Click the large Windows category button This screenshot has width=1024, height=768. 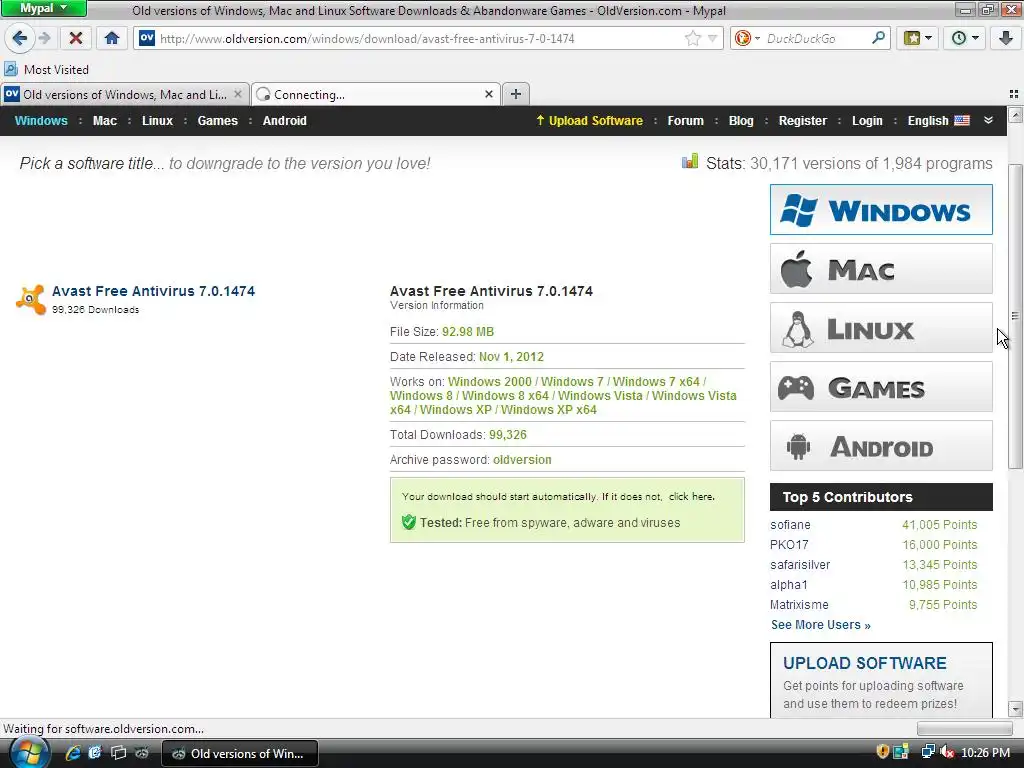coord(881,210)
